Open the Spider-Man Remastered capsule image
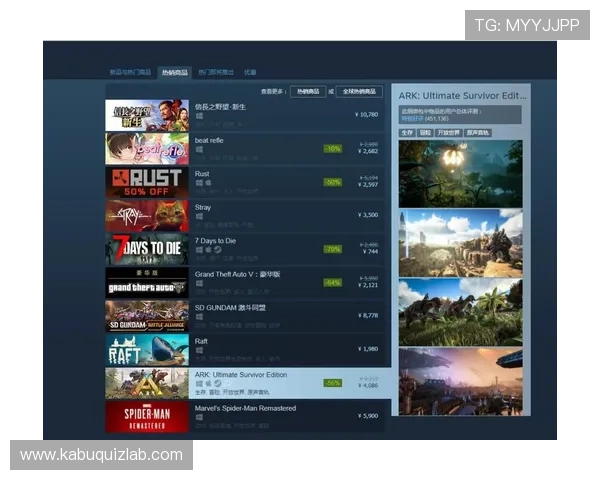Viewport: 600px width, 480px height. click(x=147, y=416)
